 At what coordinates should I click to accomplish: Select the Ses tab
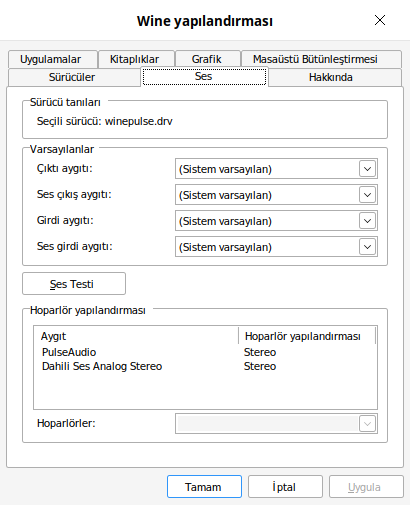pos(205,77)
